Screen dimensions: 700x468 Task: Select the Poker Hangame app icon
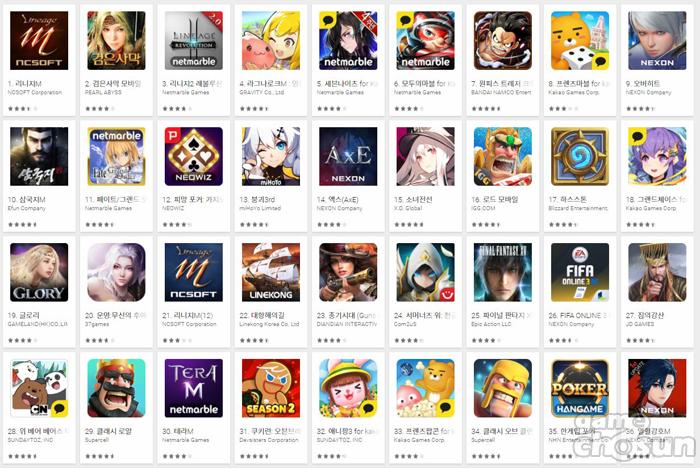(580, 388)
